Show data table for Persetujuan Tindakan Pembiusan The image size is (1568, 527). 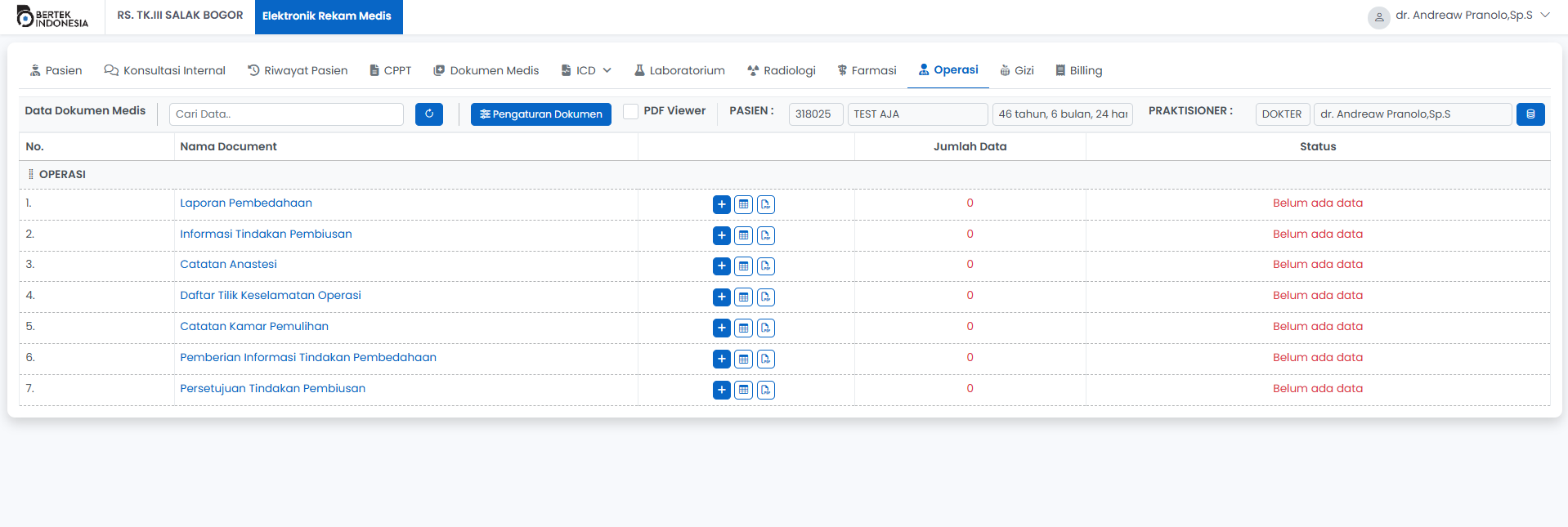click(743, 391)
